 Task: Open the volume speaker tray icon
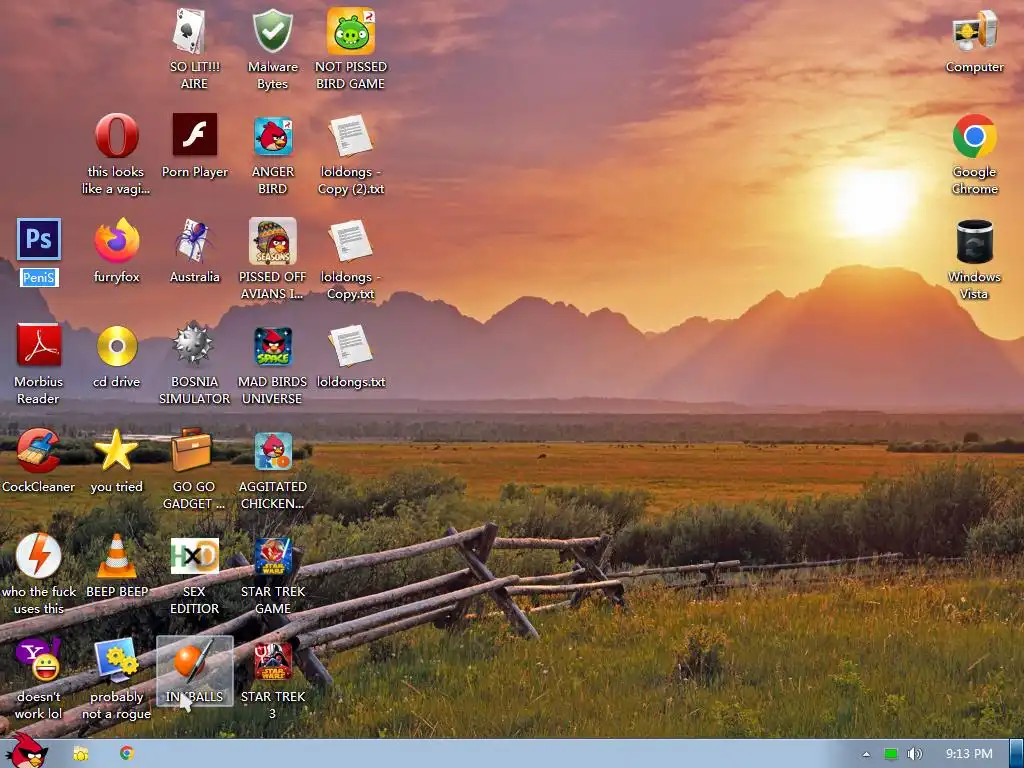tap(914, 754)
